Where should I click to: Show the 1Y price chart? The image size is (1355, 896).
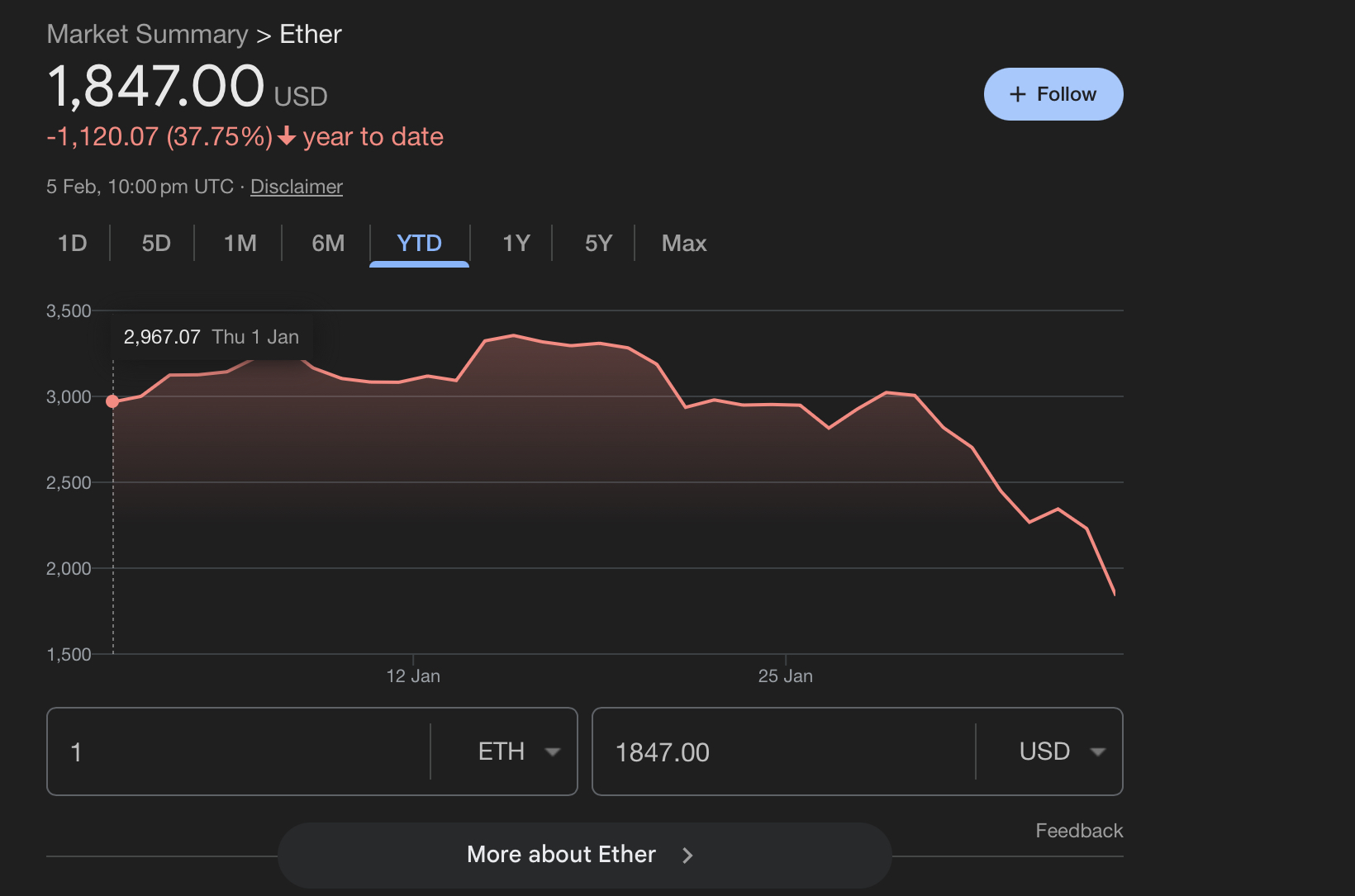tap(516, 244)
